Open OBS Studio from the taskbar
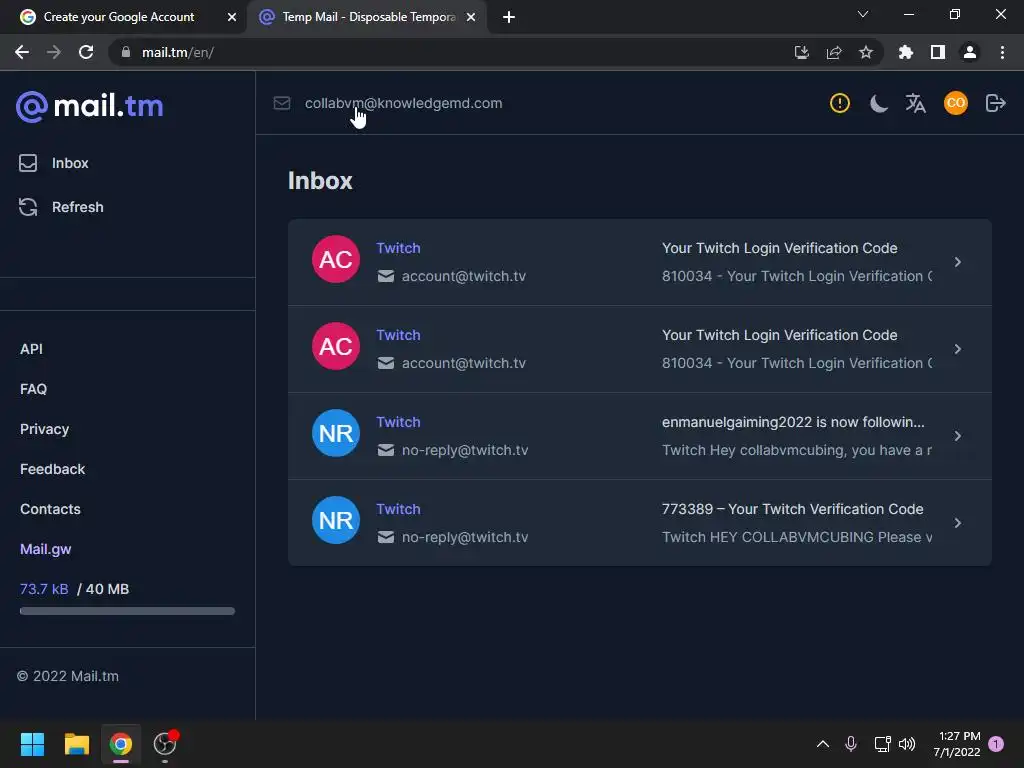 165,744
